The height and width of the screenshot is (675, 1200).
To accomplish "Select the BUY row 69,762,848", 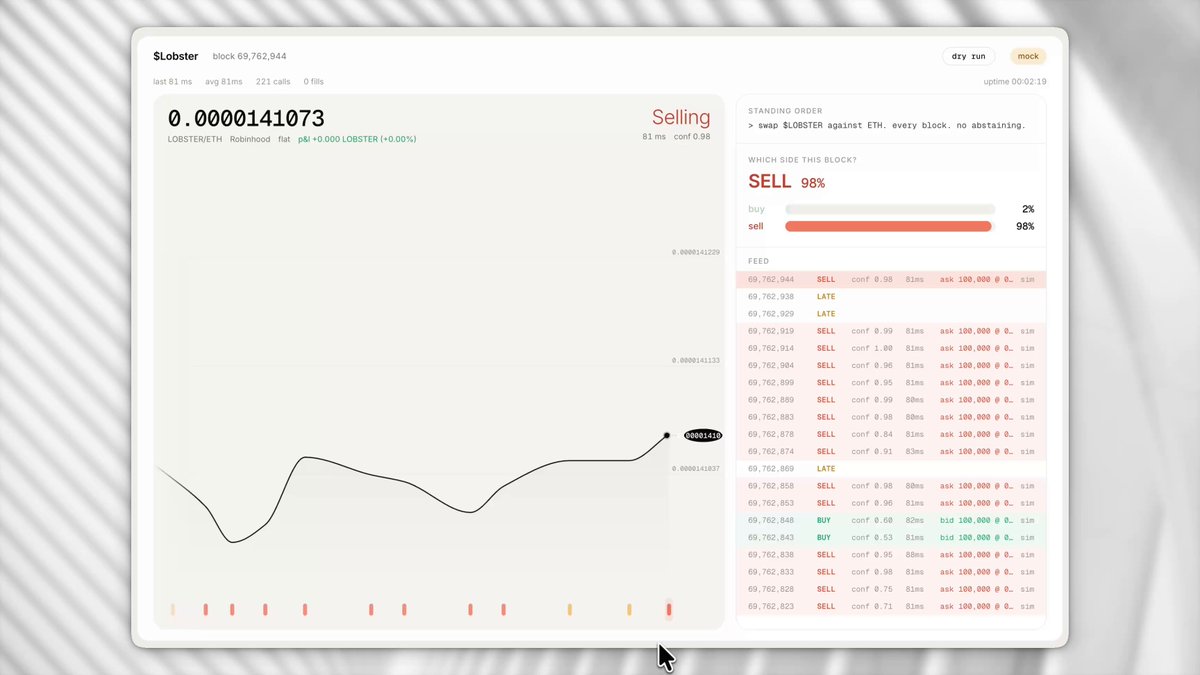I will click(891, 520).
